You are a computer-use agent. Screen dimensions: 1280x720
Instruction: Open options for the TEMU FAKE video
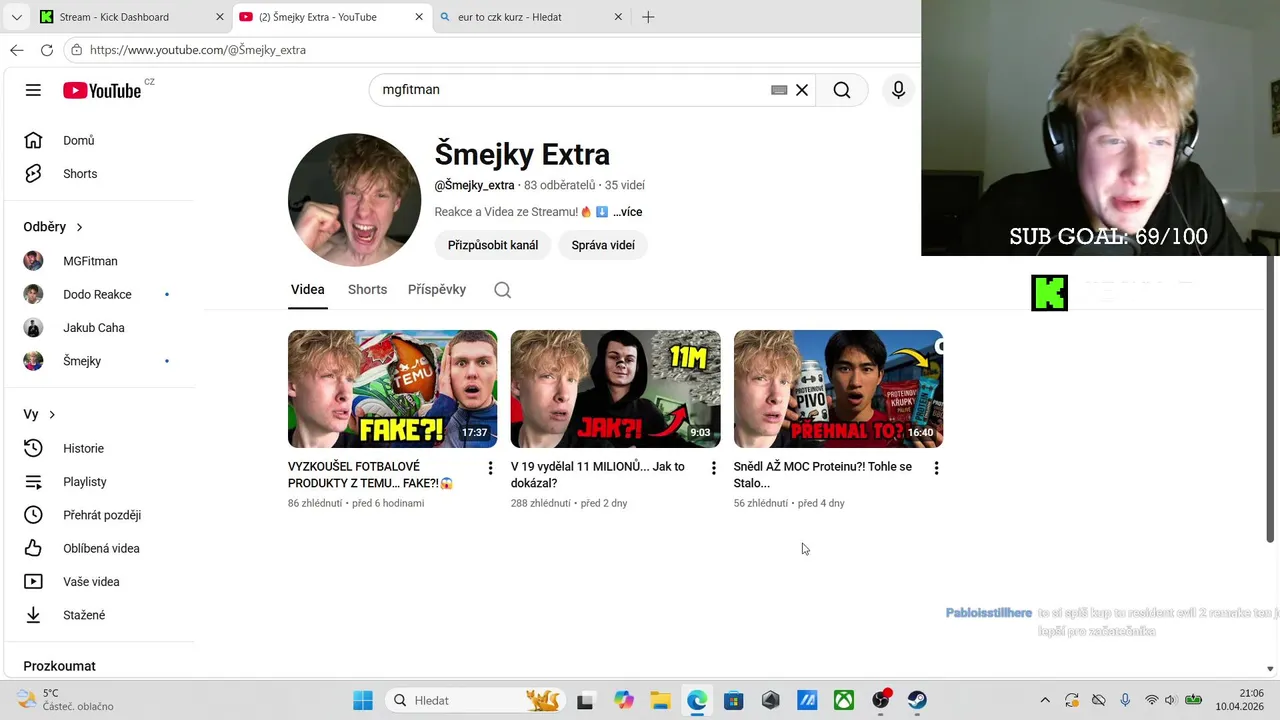click(490, 468)
